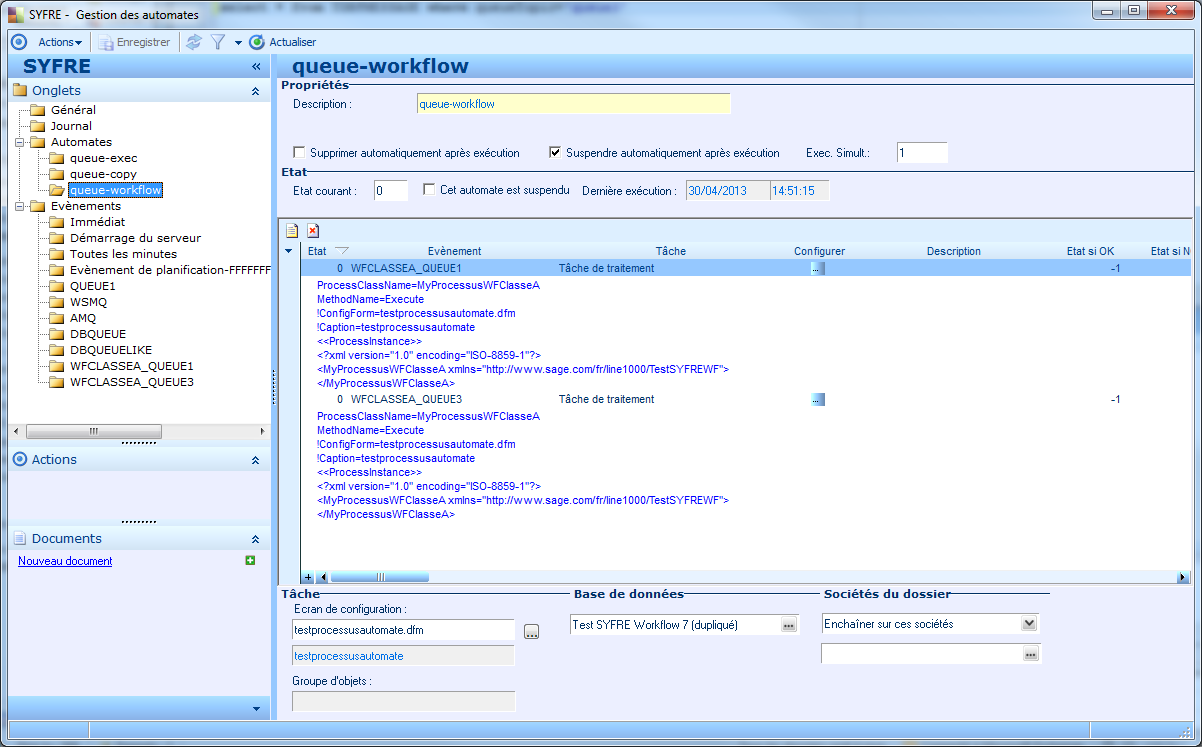Select the WFCLASSEA_QUEUE1 grid row
This screenshot has width=1202, height=747.
(746, 268)
